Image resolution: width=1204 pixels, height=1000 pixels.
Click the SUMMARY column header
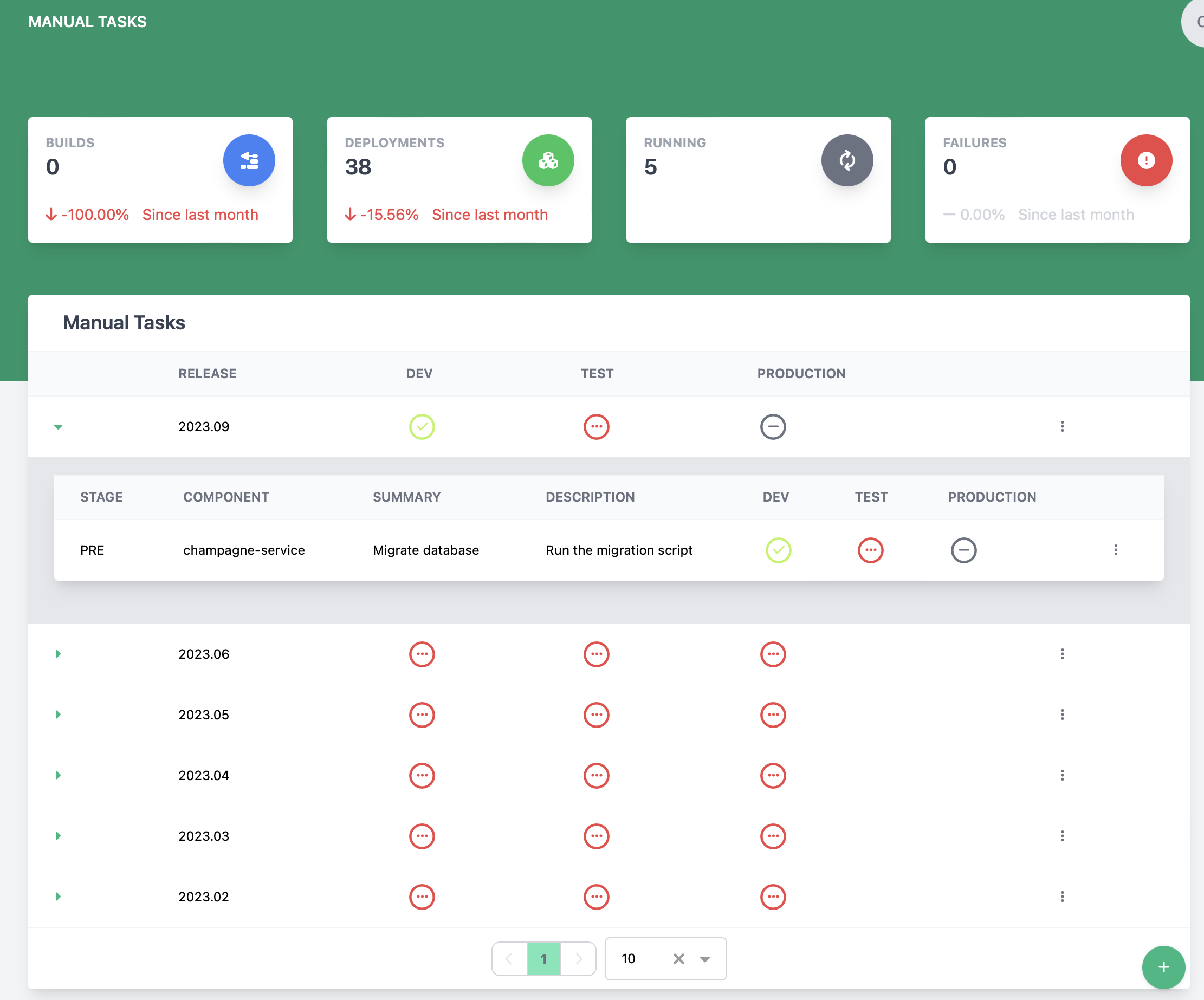click(x=406, y=497)
